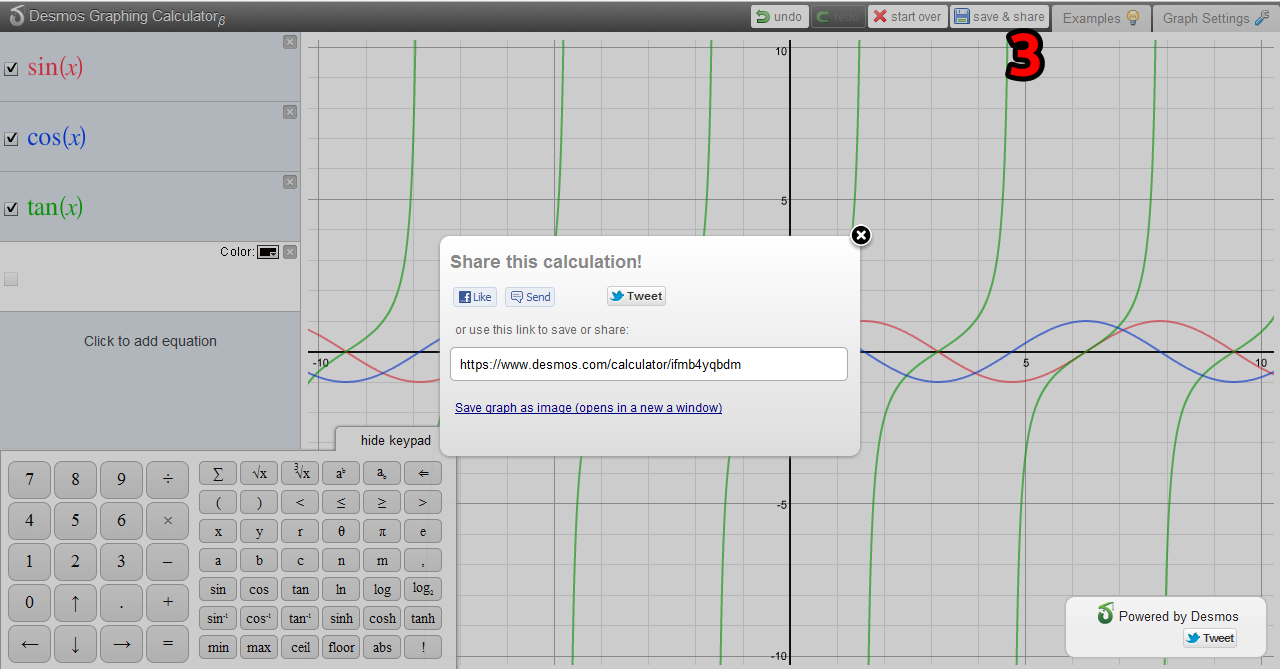Open the Color dropdown swatch
Screen dimensions: 1280x669
coord(268,252)
